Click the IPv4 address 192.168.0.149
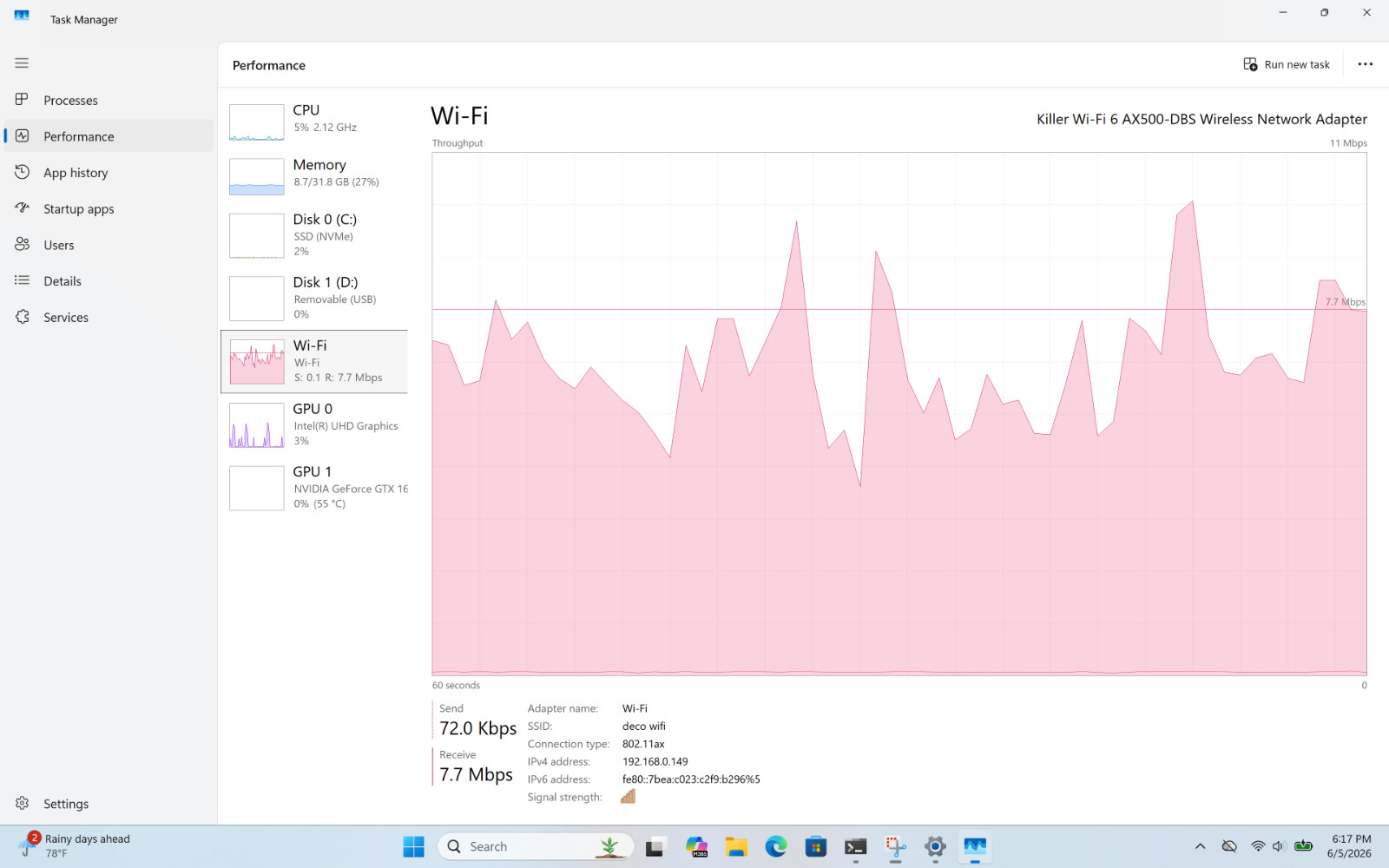The image size is (1389, 868). [x=655, y=762]
